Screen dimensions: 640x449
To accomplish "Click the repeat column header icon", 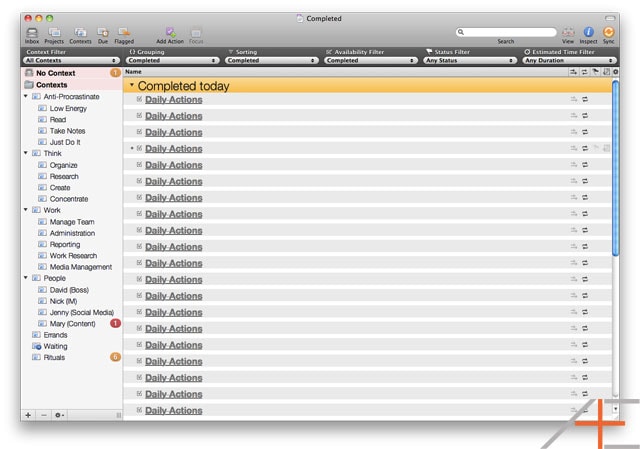I will 584,72.
